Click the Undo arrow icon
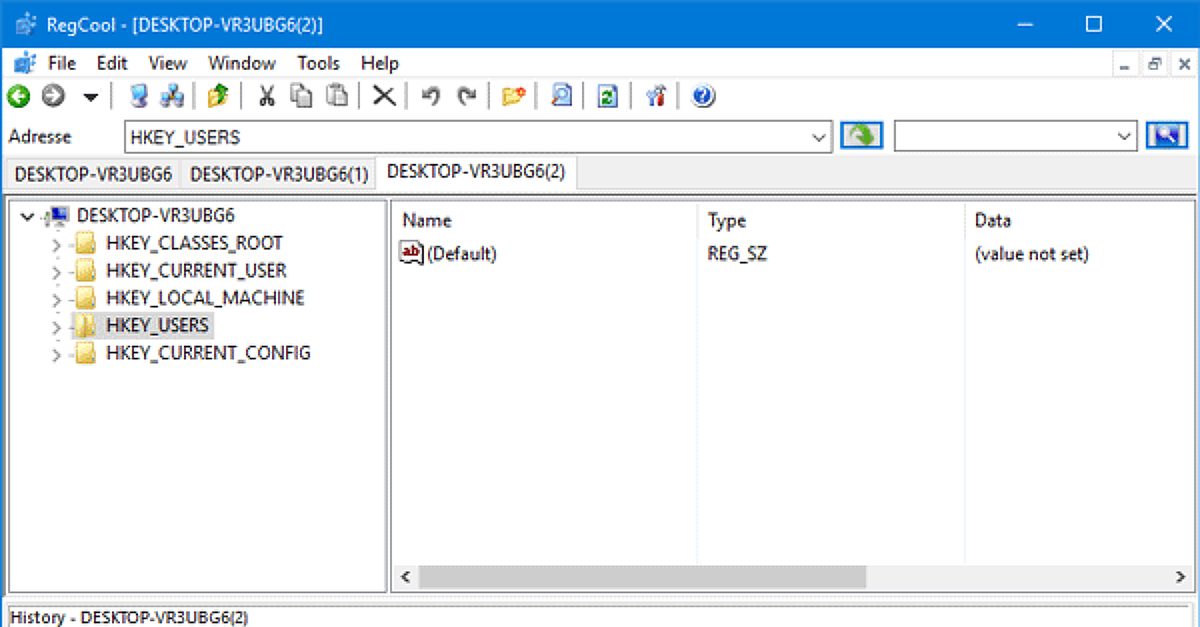Viewport: 1200px width, 627px height. click(x=429, y=96)
